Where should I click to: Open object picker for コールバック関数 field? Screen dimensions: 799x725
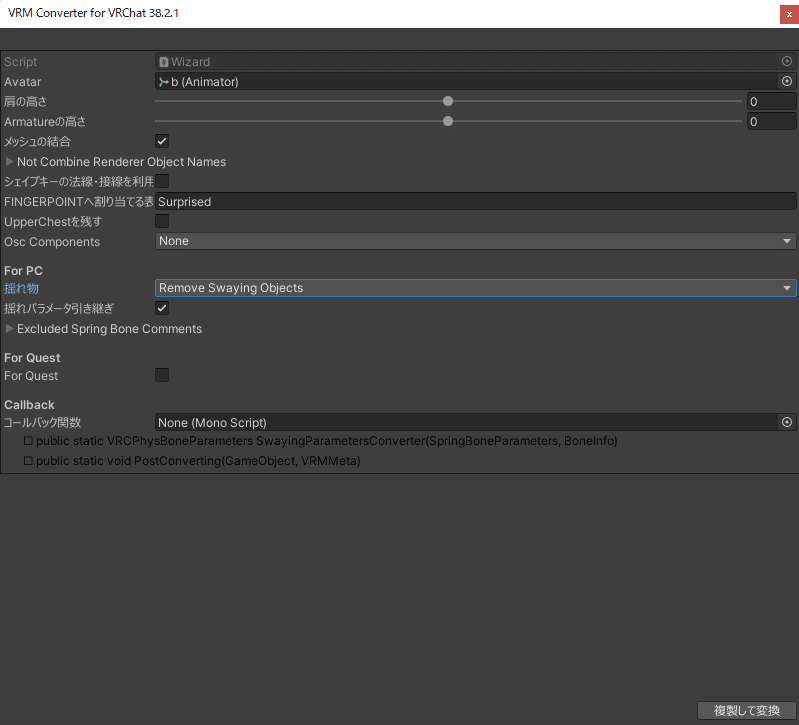(787, 422)
